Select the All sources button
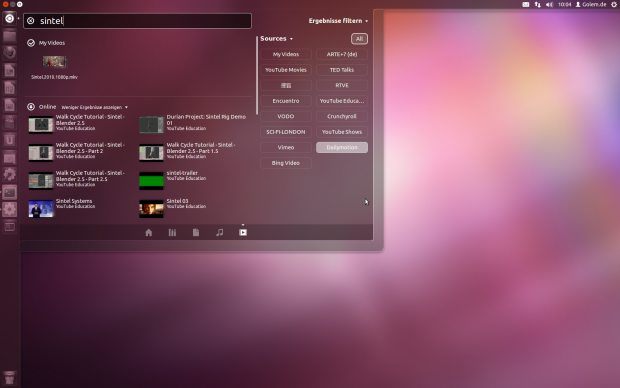This screenshot has width=620, height=388. 359,39
